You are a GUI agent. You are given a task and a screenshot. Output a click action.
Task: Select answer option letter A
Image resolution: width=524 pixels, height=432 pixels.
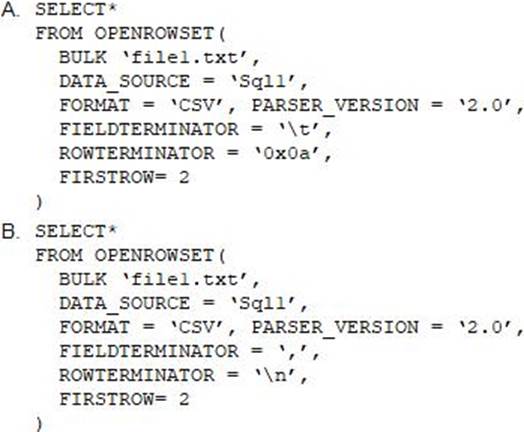[x=9, y=9]
